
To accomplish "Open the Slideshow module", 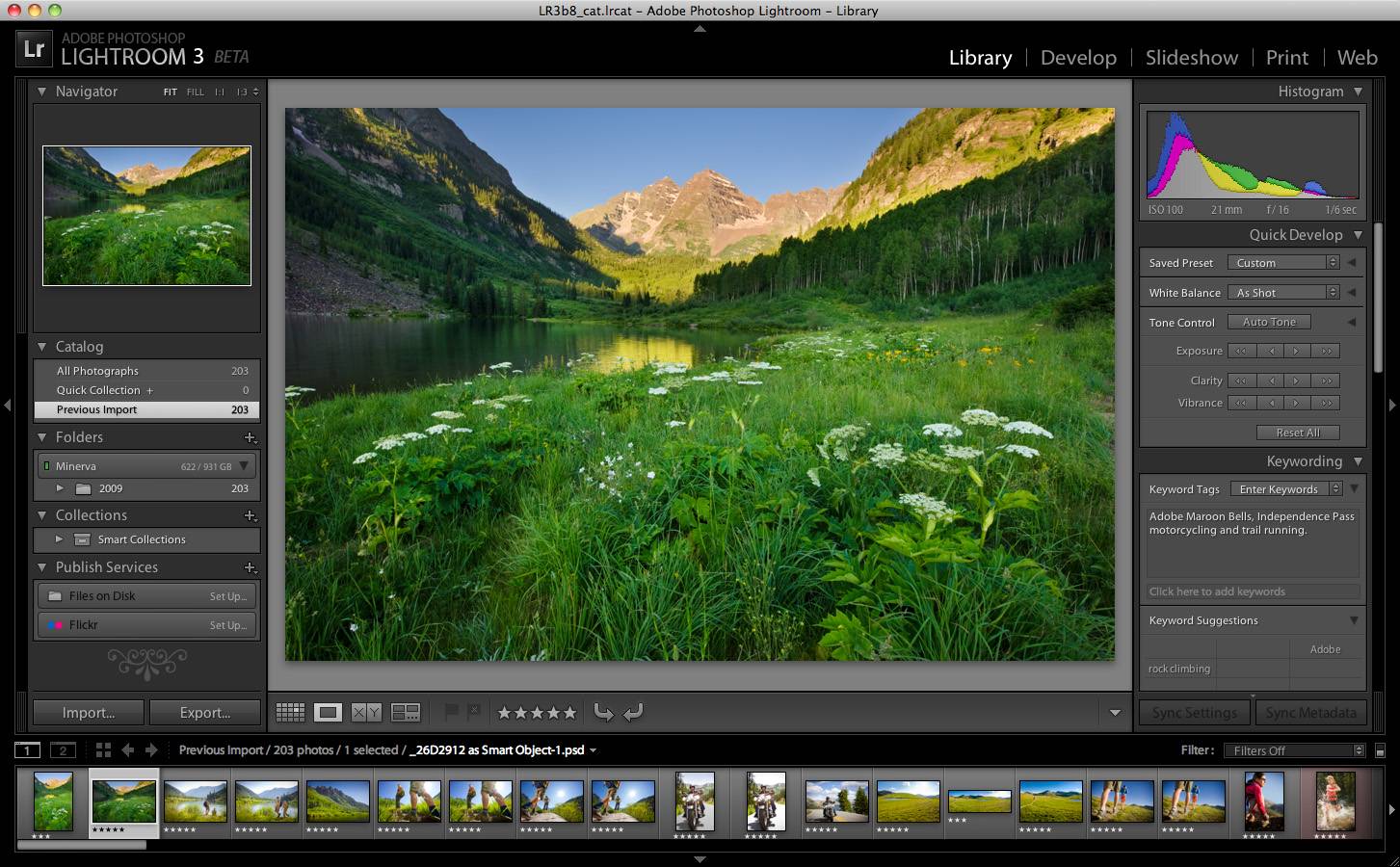I will [x=1191, y=58].
